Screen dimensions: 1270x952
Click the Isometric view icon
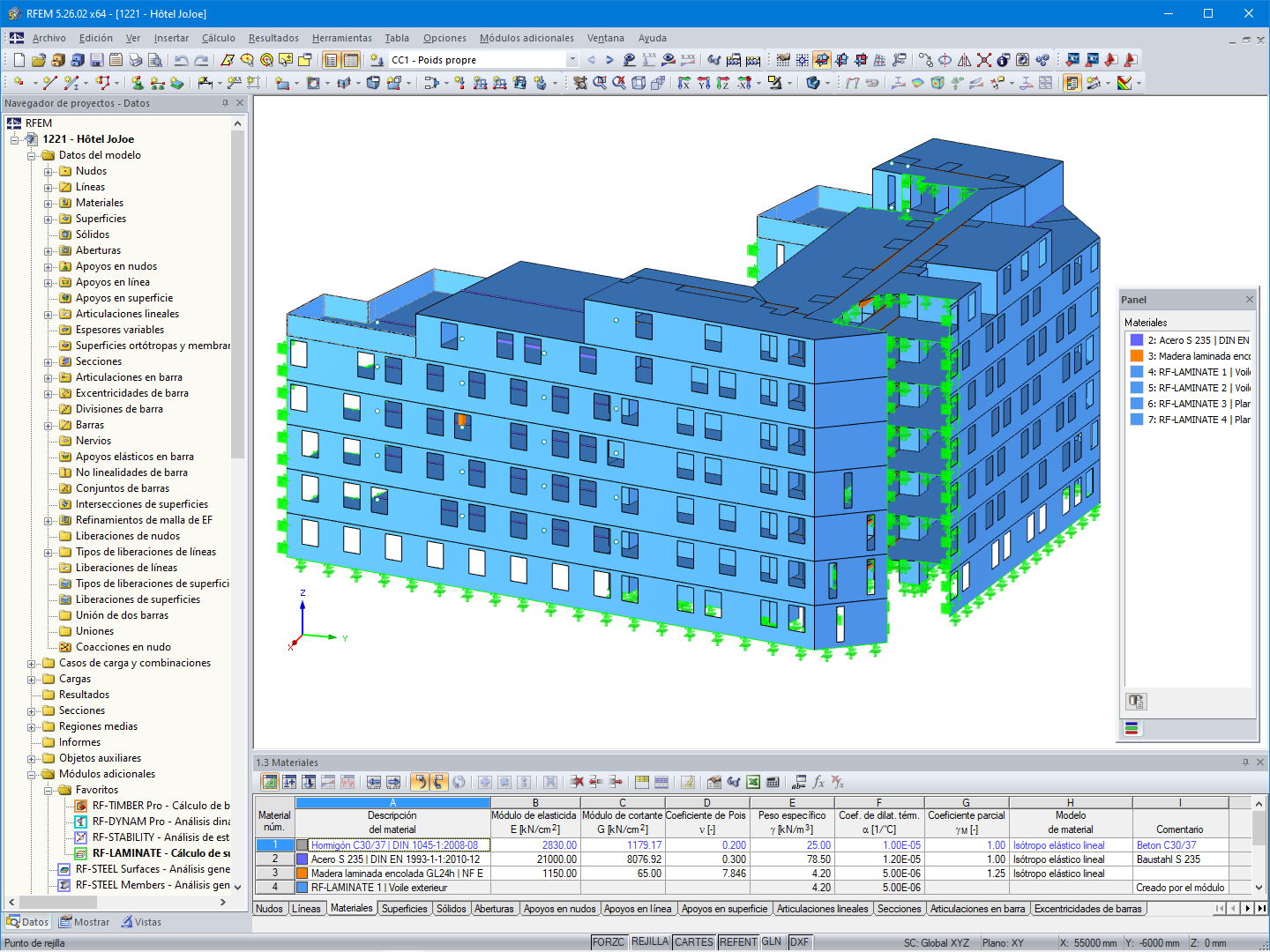coord(638,84)
